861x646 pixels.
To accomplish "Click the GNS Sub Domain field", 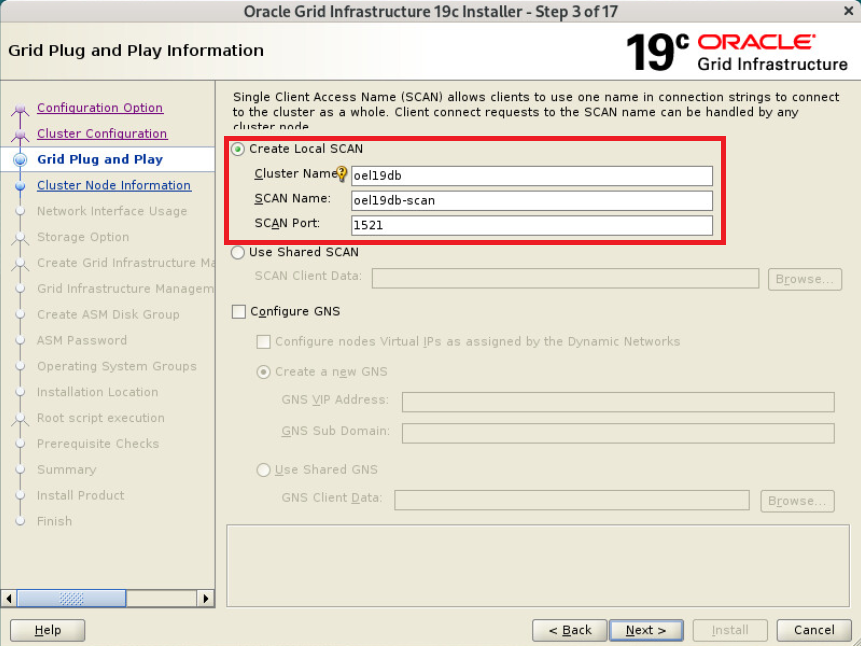I will click(618, 433).
